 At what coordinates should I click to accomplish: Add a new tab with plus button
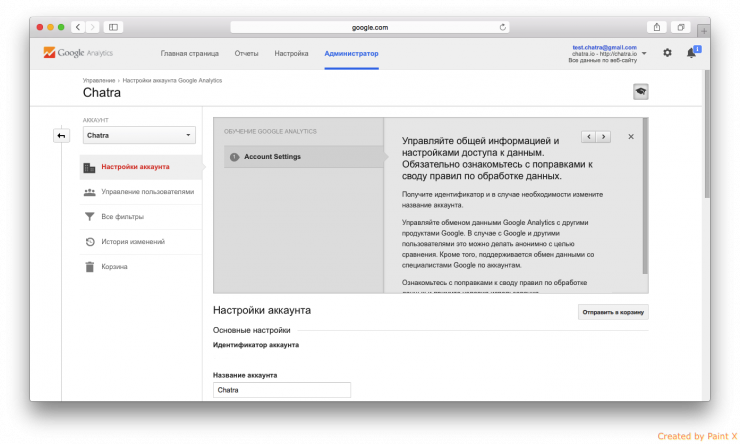pos(704,31)
